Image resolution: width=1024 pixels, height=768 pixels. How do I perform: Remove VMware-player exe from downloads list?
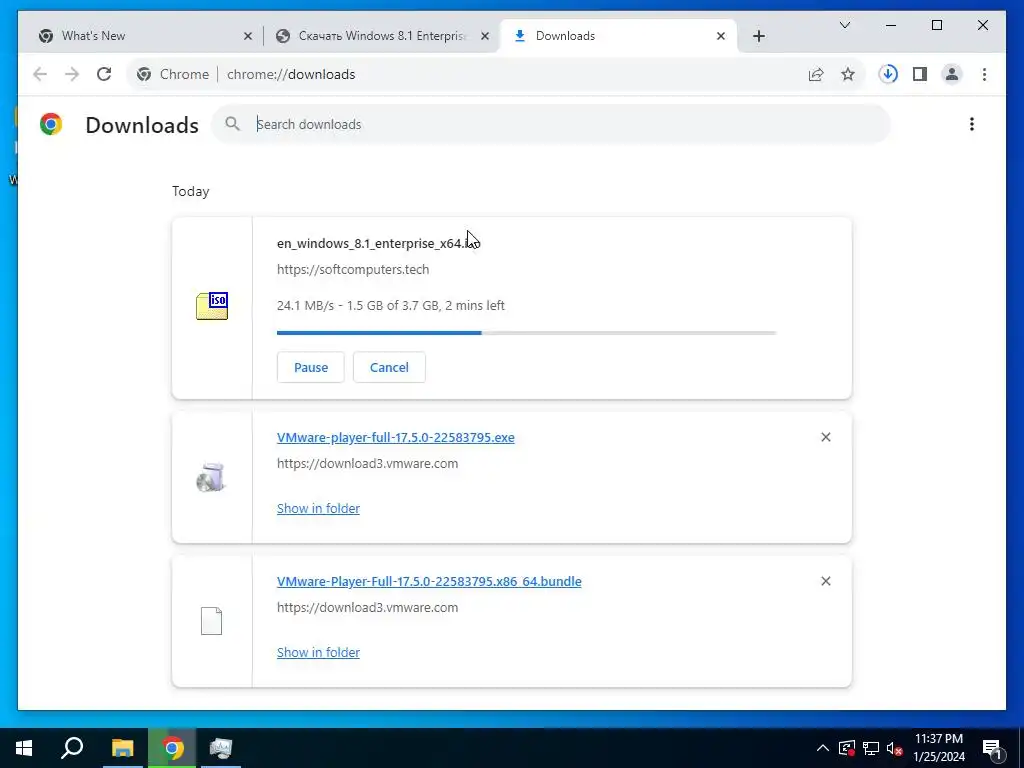825,437
